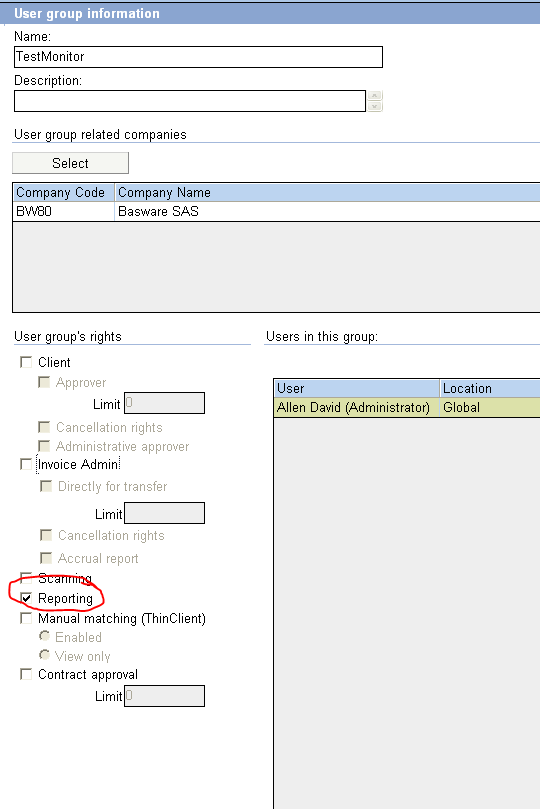Click the Company Code column header
This screenshot has width=540, height=809.
[x=63, y=192]
